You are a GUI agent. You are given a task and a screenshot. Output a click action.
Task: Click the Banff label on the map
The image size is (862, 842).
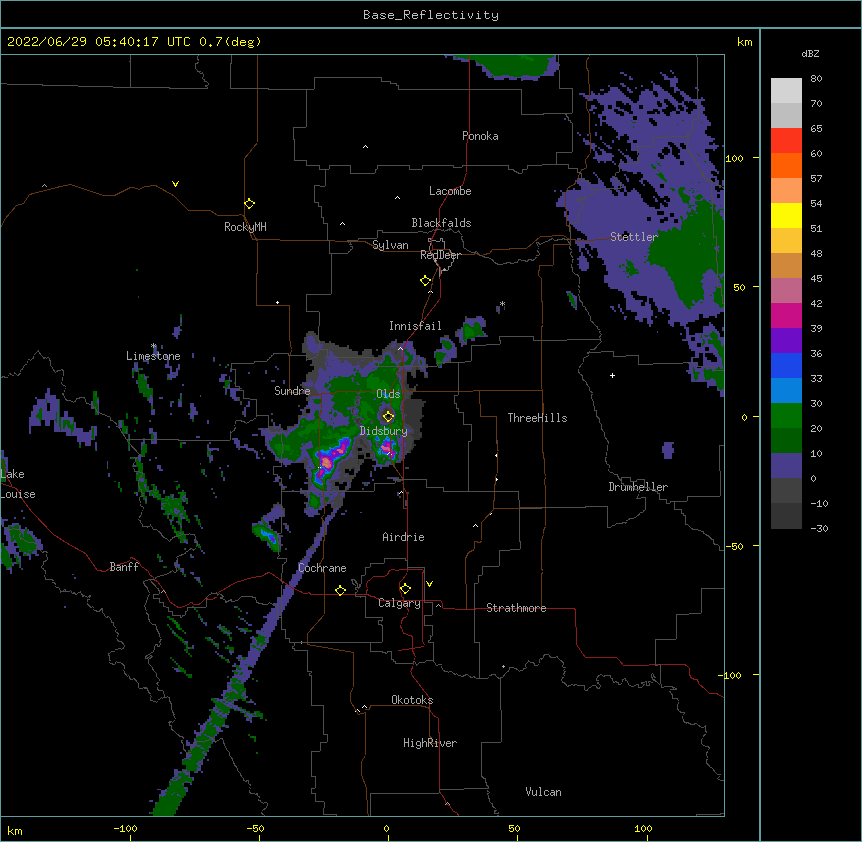click(x=124, y=567)
